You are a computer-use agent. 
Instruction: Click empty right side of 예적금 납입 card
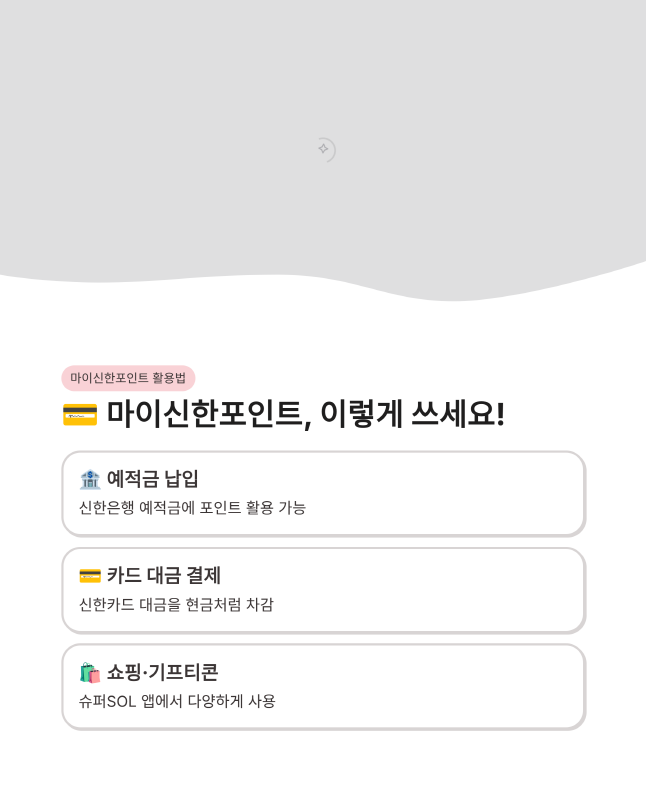[x=464, y=494]
